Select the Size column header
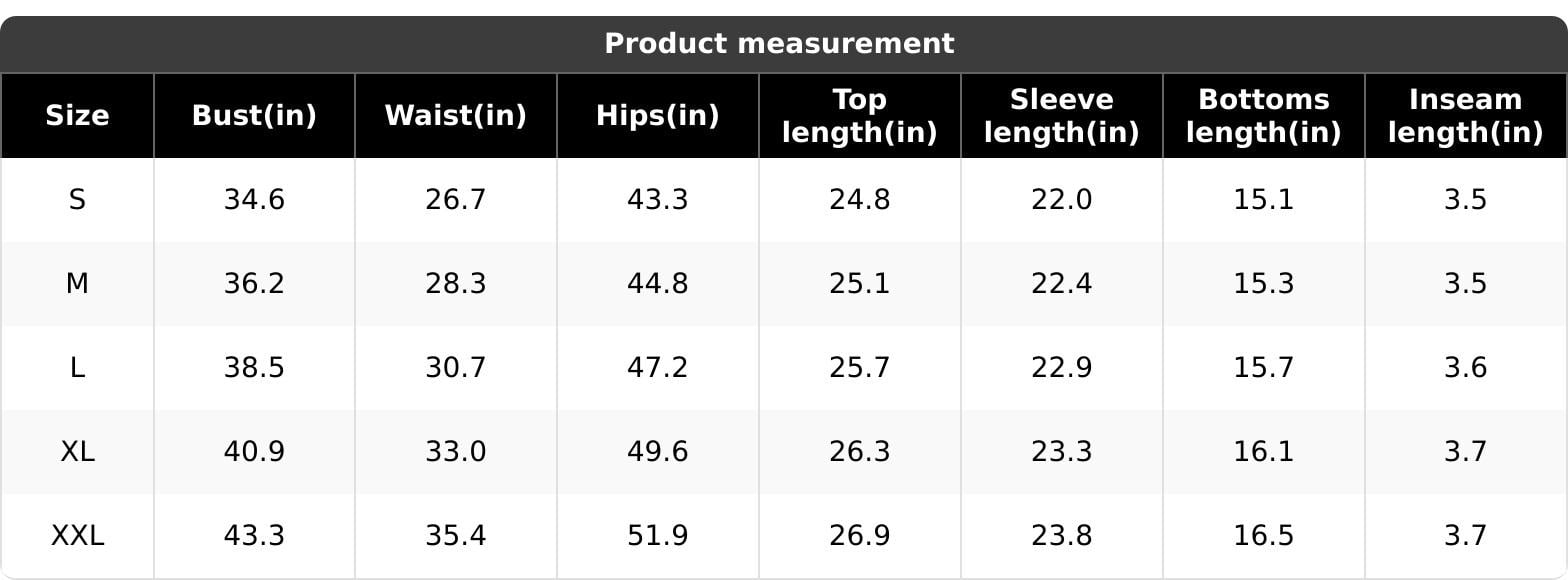This screenshot has height=580, width=1568. [77, 116]
